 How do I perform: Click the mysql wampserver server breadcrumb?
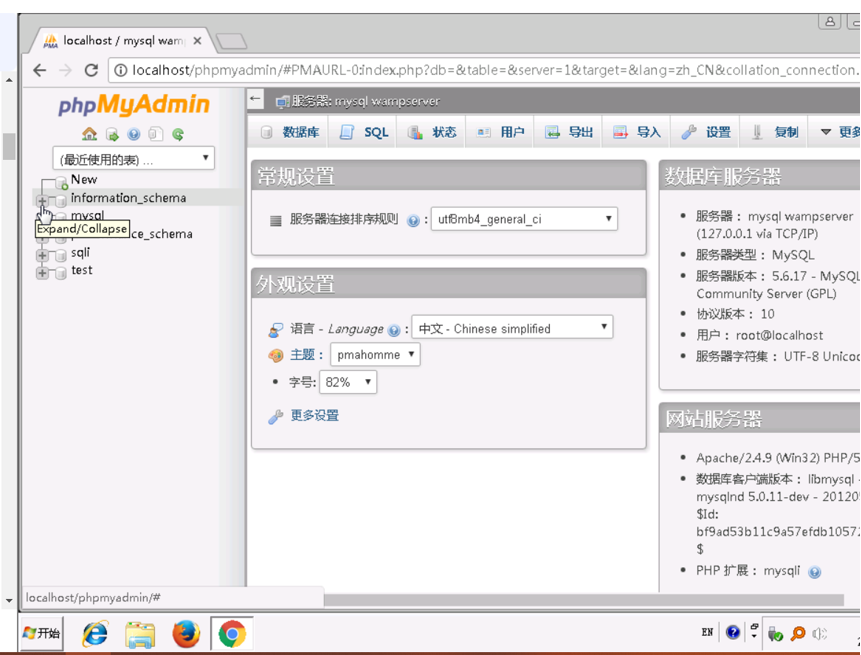click(x=366, y=101)
